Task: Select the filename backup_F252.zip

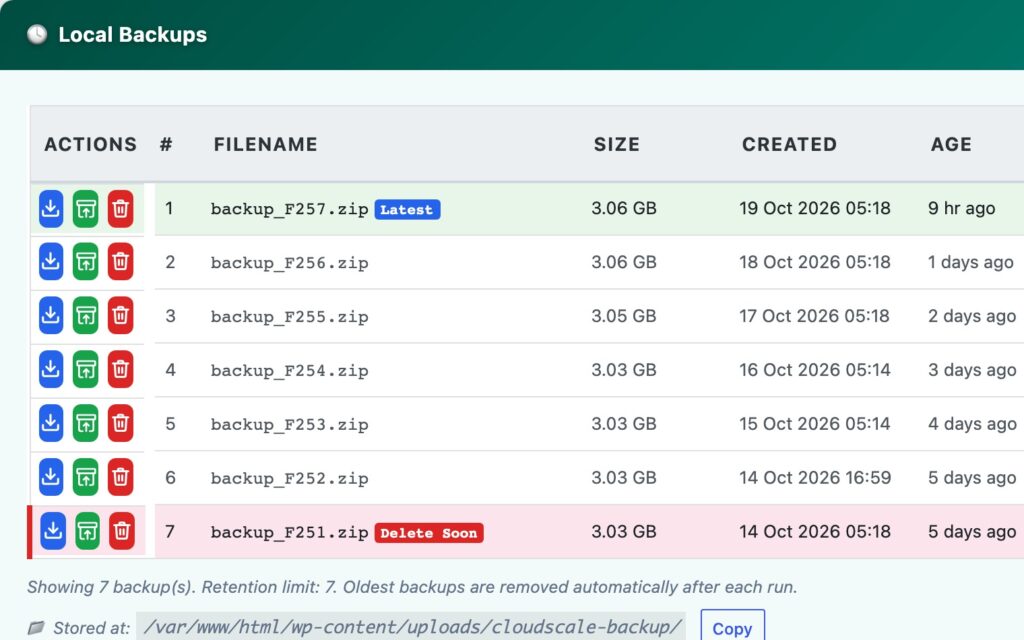Action: (x=289, y=478)
